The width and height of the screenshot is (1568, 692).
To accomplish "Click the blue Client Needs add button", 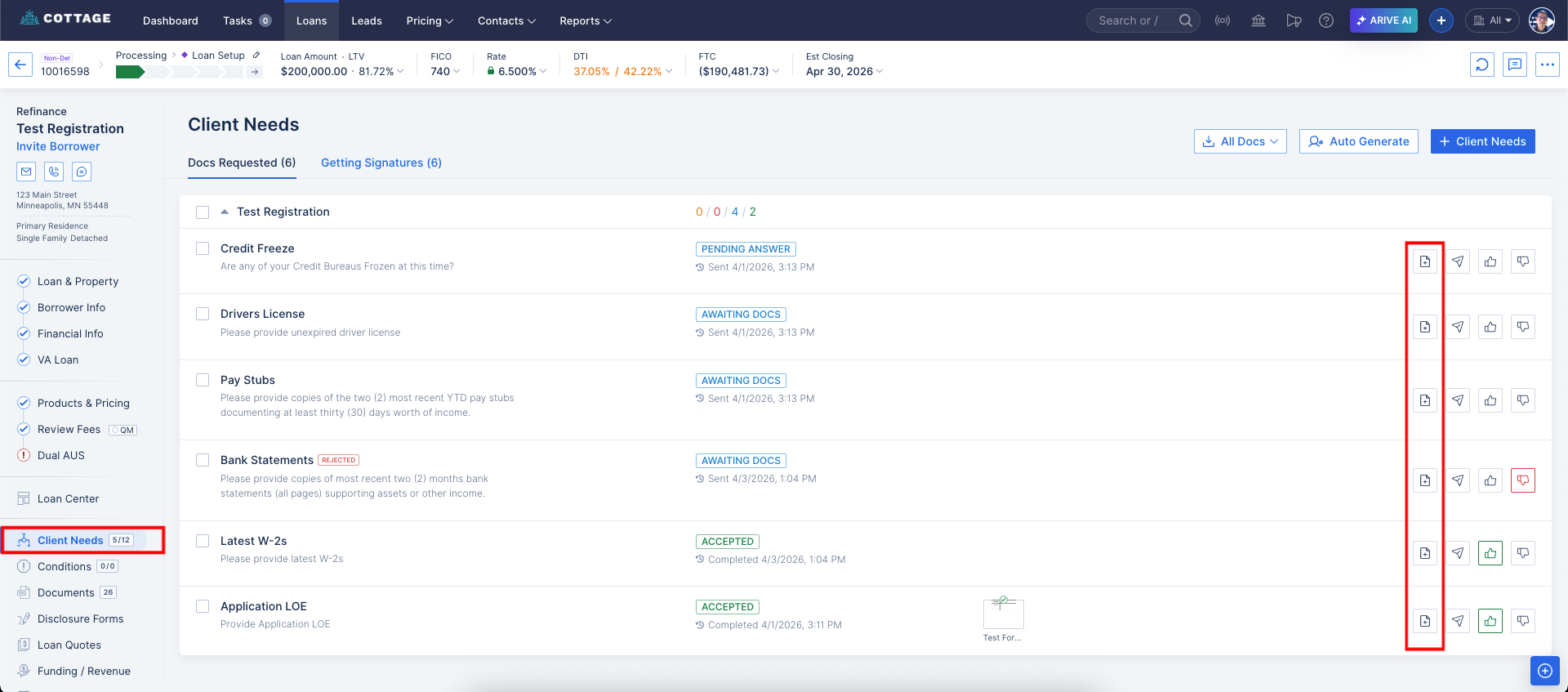I will [x=1483, y=141].
